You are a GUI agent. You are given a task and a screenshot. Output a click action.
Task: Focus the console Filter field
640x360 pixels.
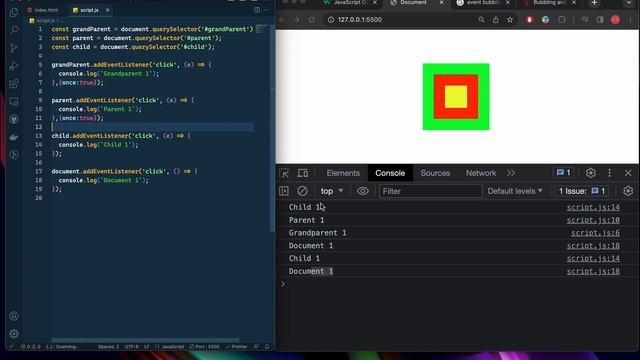pyautogui.click(x=430, y=191)
